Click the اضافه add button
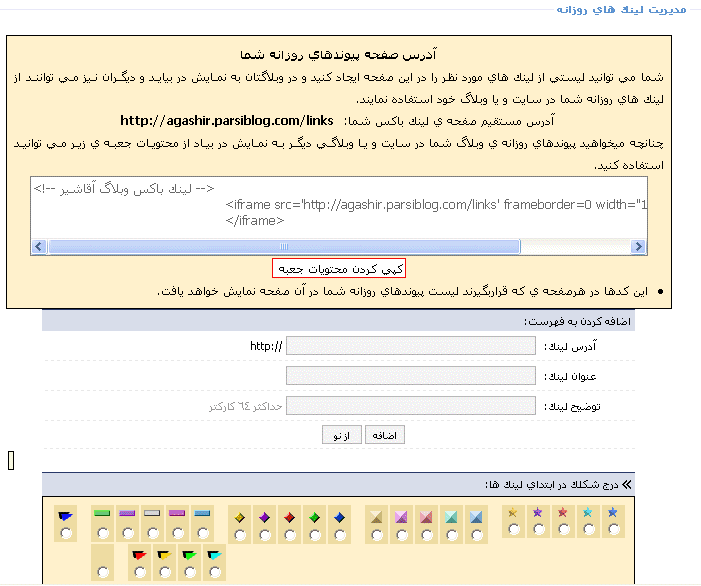This screenshot has height=586, width=701. click(385, 435)
